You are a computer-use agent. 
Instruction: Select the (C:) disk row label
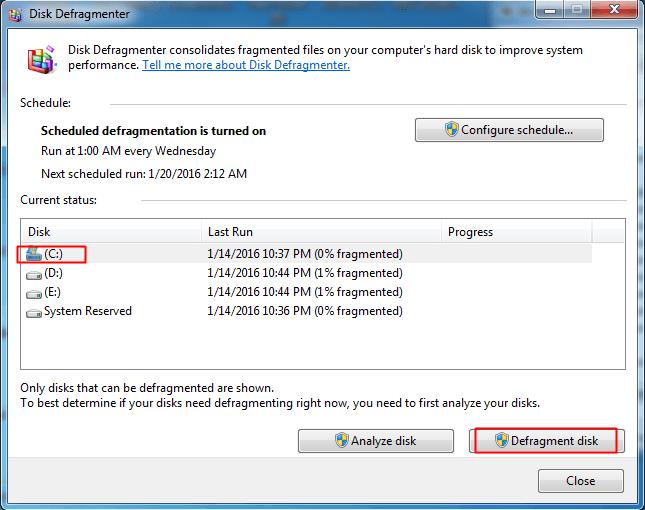click(x=53, y=254)
